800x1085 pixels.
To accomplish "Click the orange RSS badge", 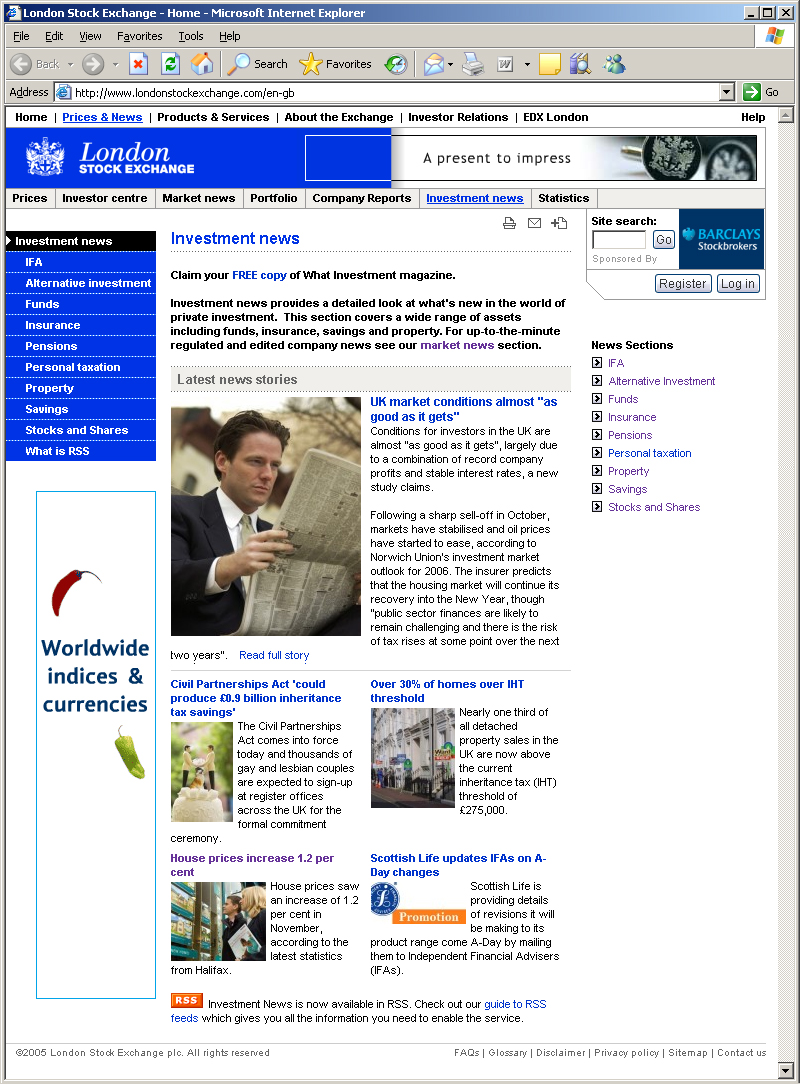I will 186,1001.
